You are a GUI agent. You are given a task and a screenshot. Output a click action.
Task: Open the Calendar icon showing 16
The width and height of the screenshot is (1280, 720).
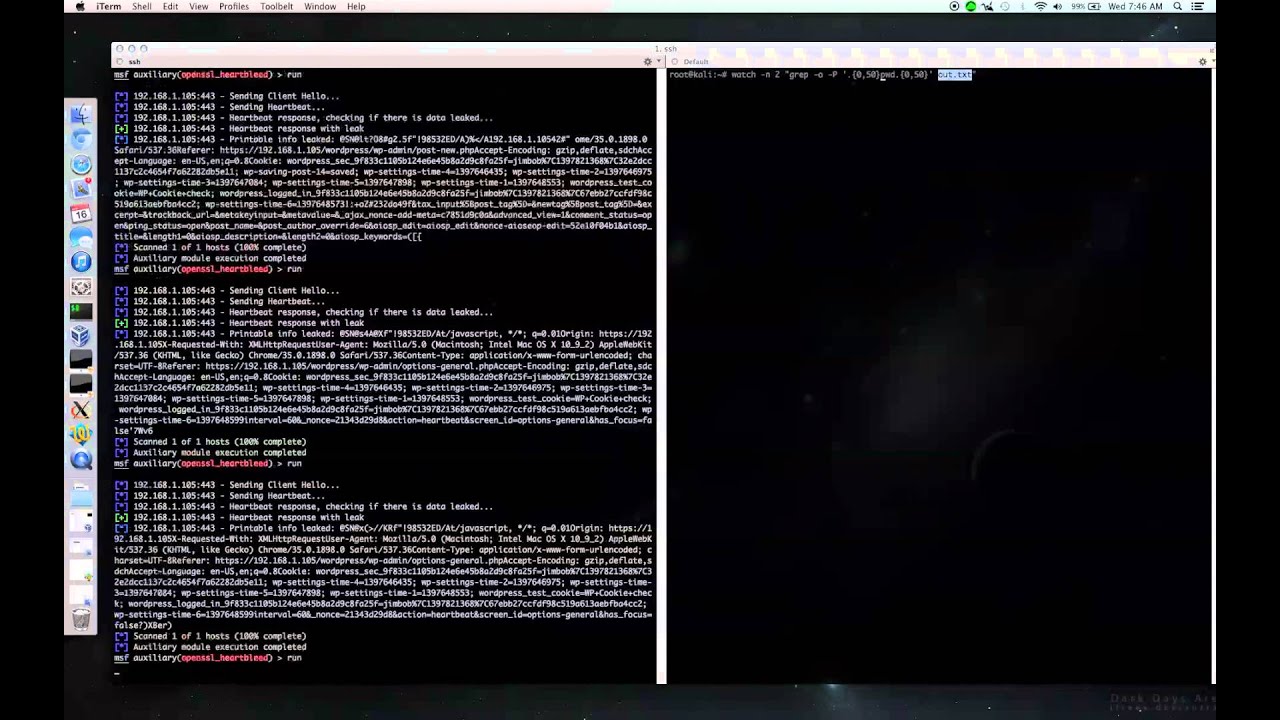[81, 213]
